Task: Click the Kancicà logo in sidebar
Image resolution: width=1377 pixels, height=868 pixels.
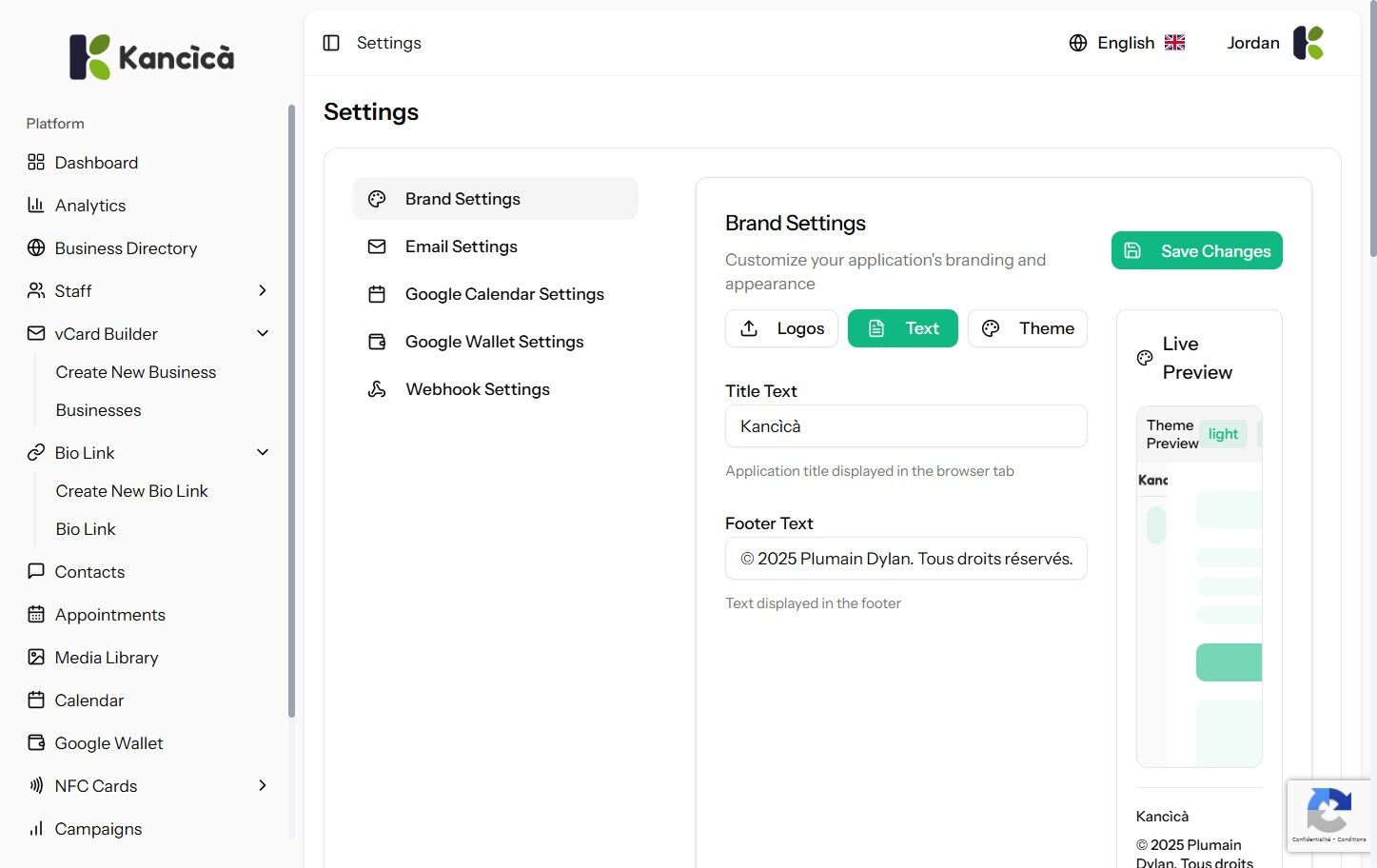Action: 151,57
